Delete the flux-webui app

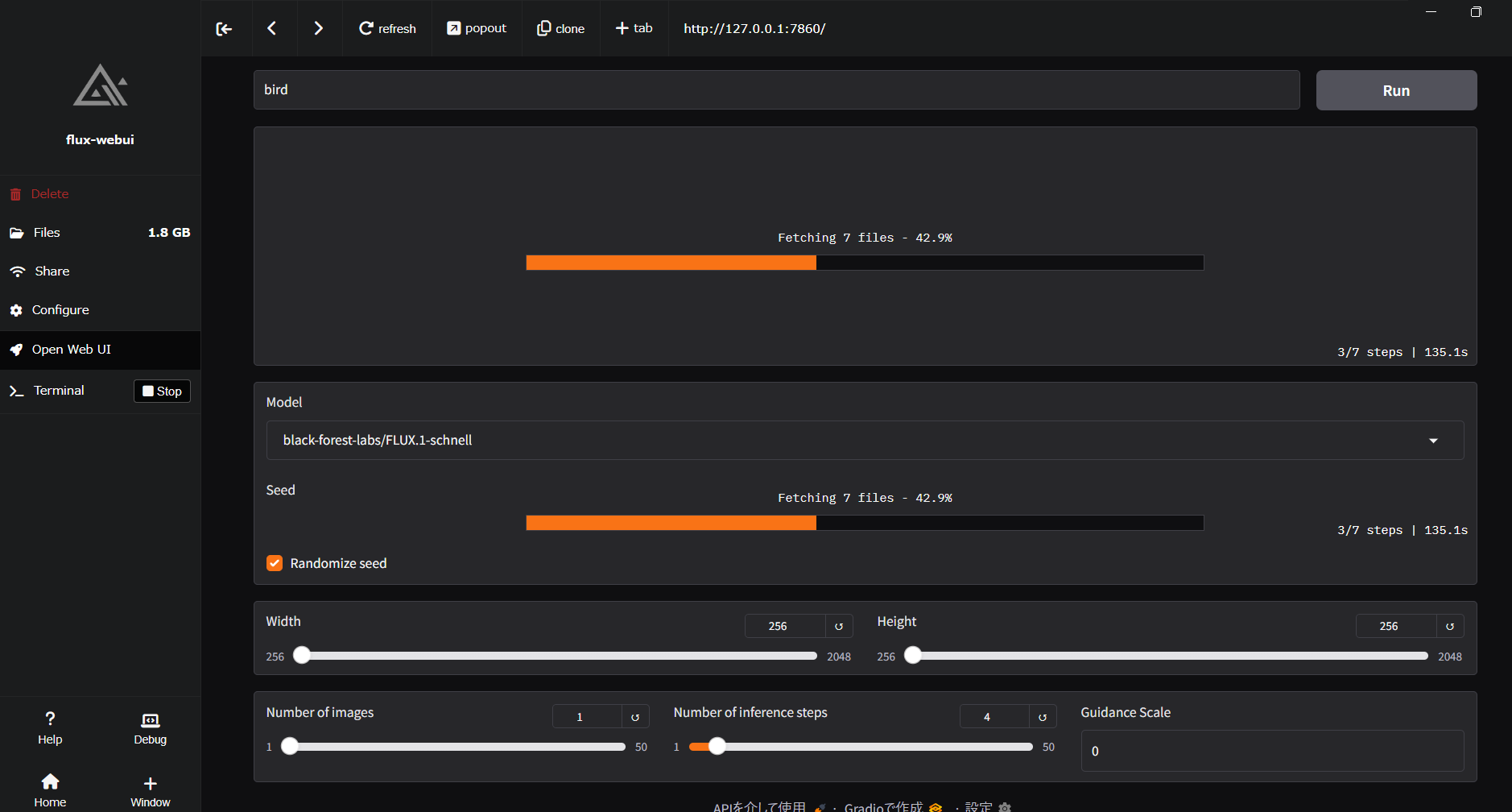click(x=101, y=194)
